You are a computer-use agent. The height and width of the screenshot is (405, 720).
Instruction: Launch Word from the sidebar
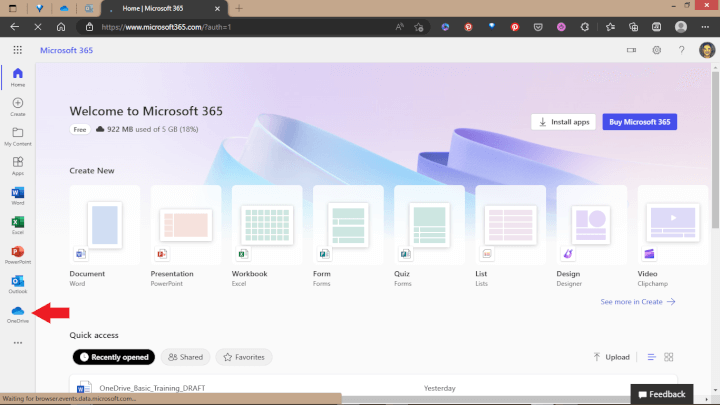(x=17, y=196)
